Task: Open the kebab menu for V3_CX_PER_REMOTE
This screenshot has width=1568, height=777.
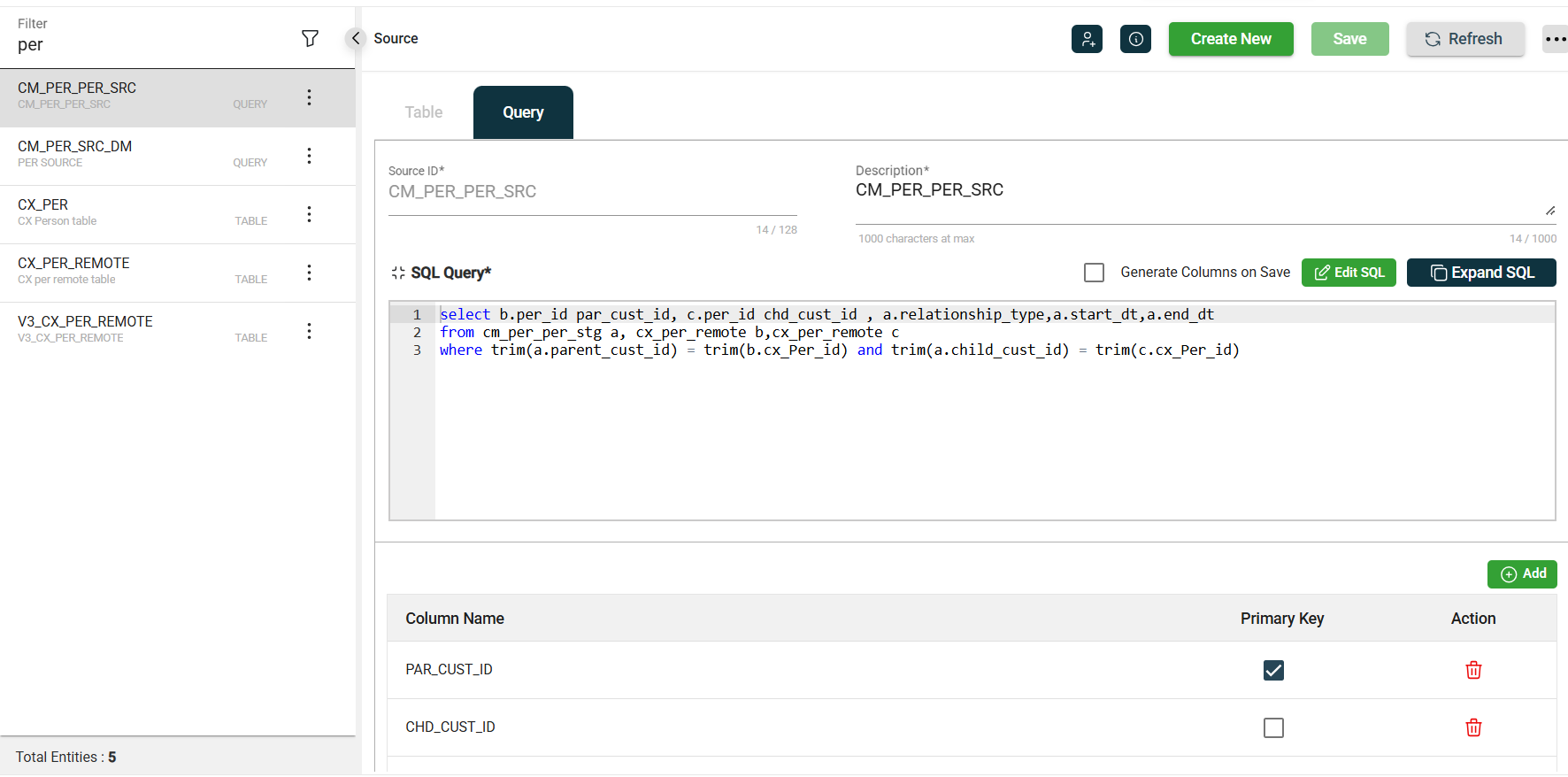Action: [x=309, y=331]
